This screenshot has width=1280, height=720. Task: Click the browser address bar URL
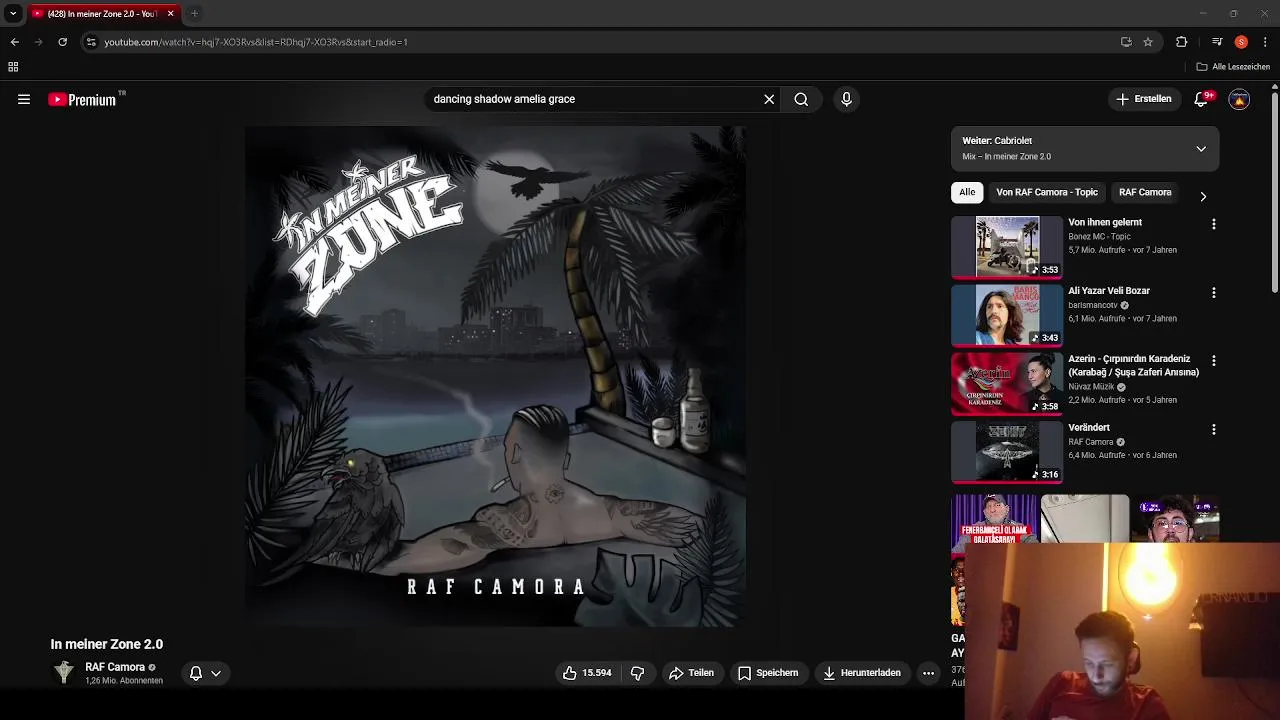(256, 42)
